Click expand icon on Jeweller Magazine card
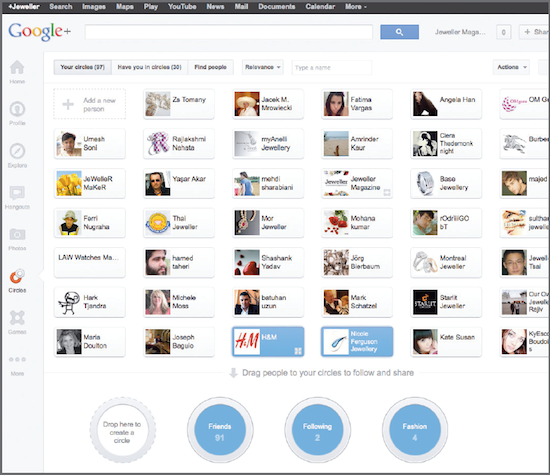Image resolution: width=550 pixels, height=475 pixels. pos(387,192)
